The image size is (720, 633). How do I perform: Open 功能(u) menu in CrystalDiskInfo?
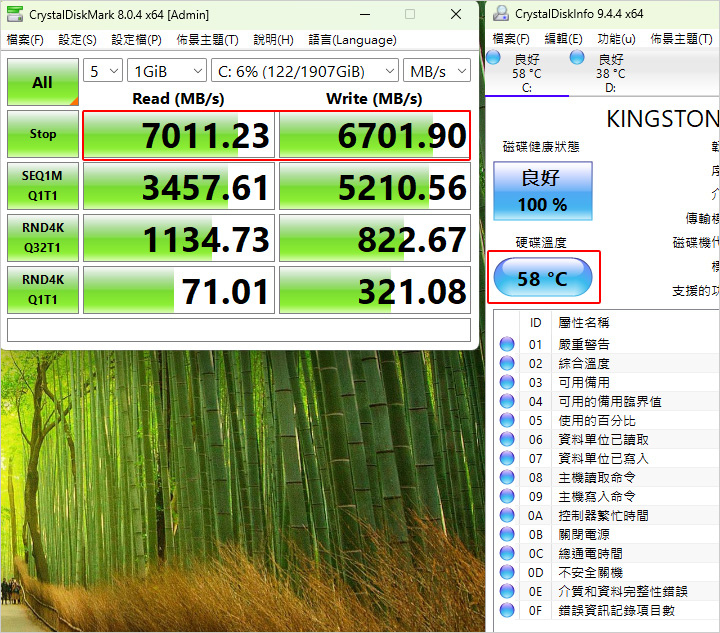pyautogui.click(x=616, y=39)
